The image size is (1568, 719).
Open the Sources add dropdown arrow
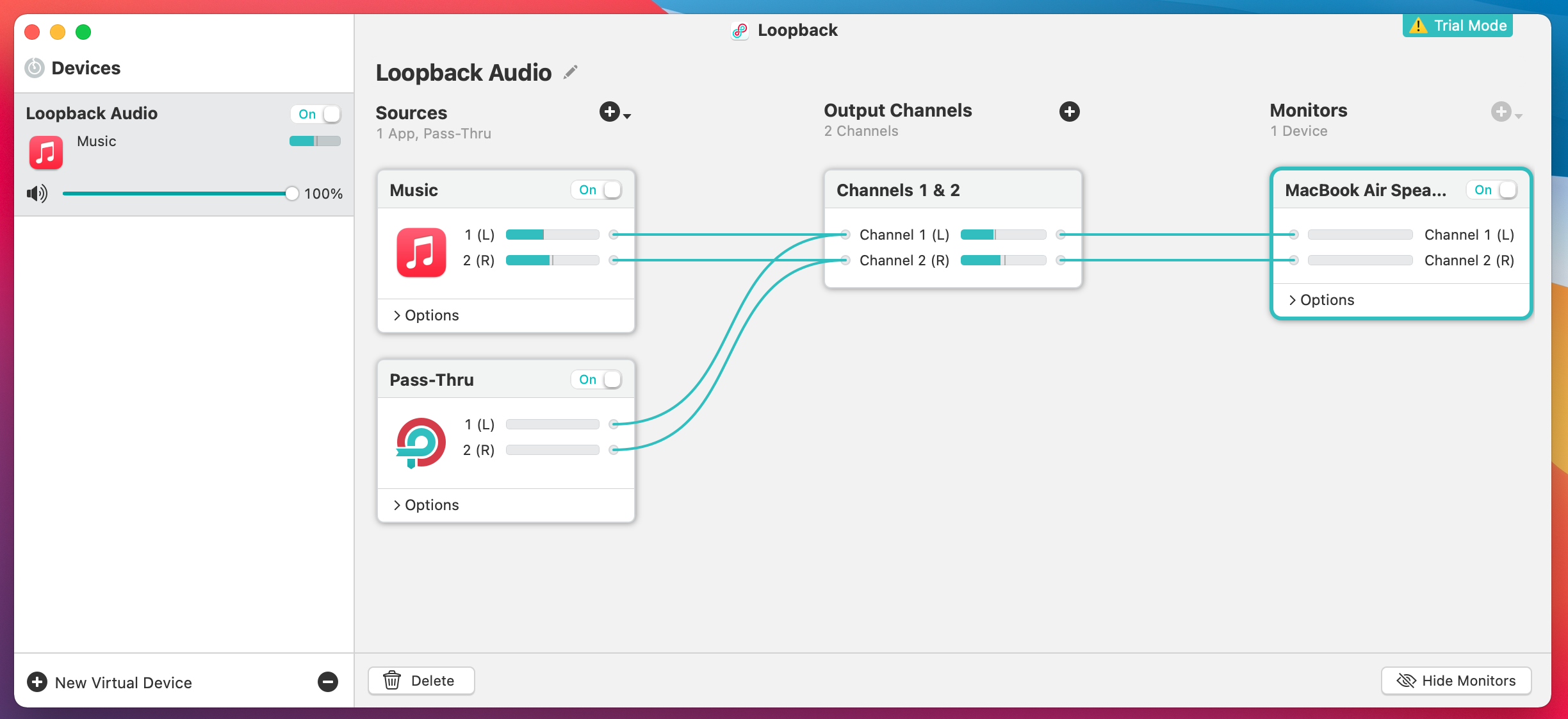(627, 116)
